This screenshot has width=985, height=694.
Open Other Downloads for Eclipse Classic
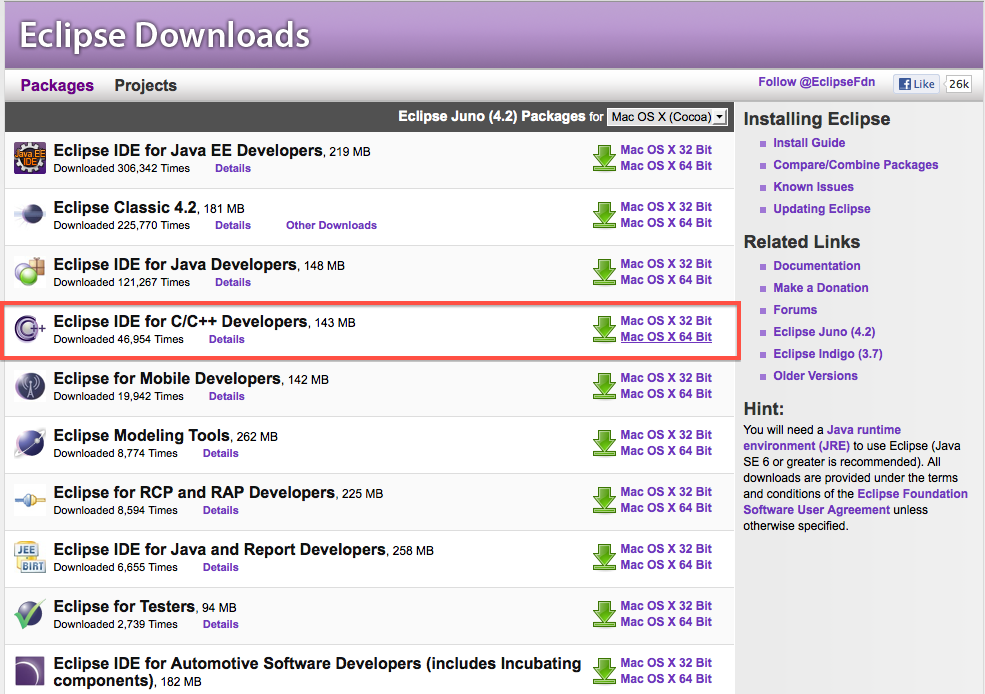pos(331,225)
